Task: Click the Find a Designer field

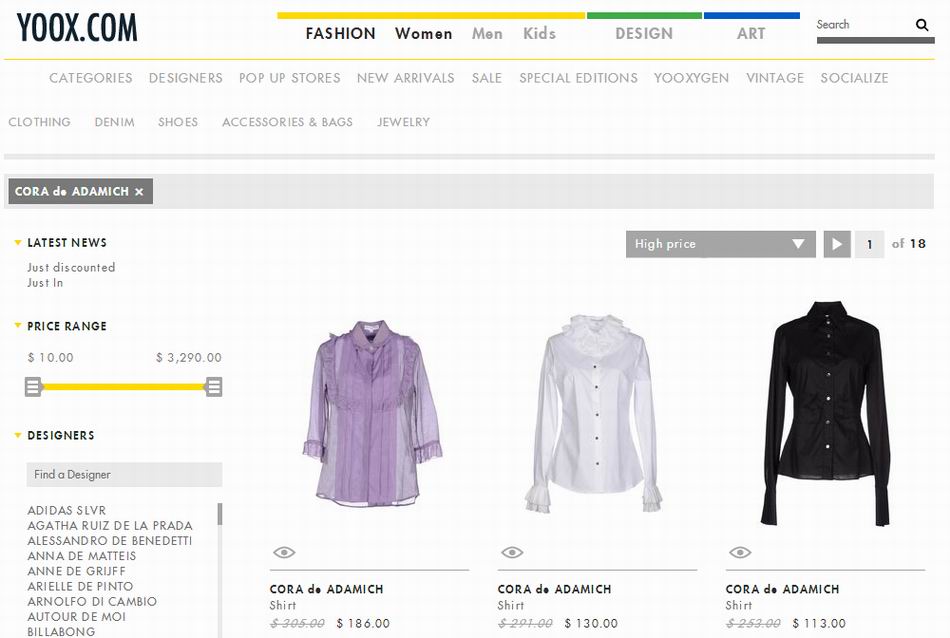Action: click(124, 474)
